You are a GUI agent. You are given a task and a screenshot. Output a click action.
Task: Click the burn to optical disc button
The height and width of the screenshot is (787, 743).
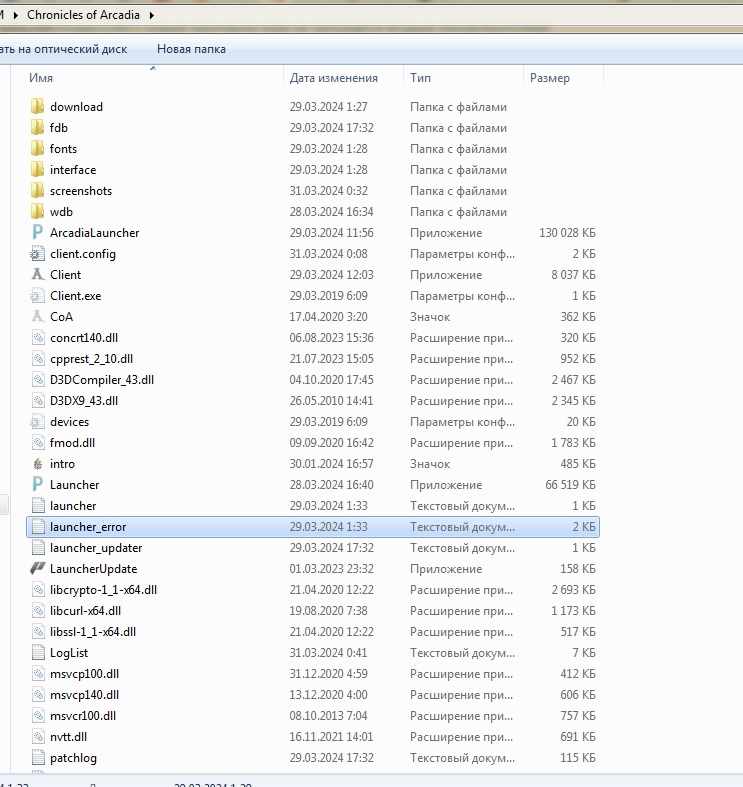[x=63, y=49]
